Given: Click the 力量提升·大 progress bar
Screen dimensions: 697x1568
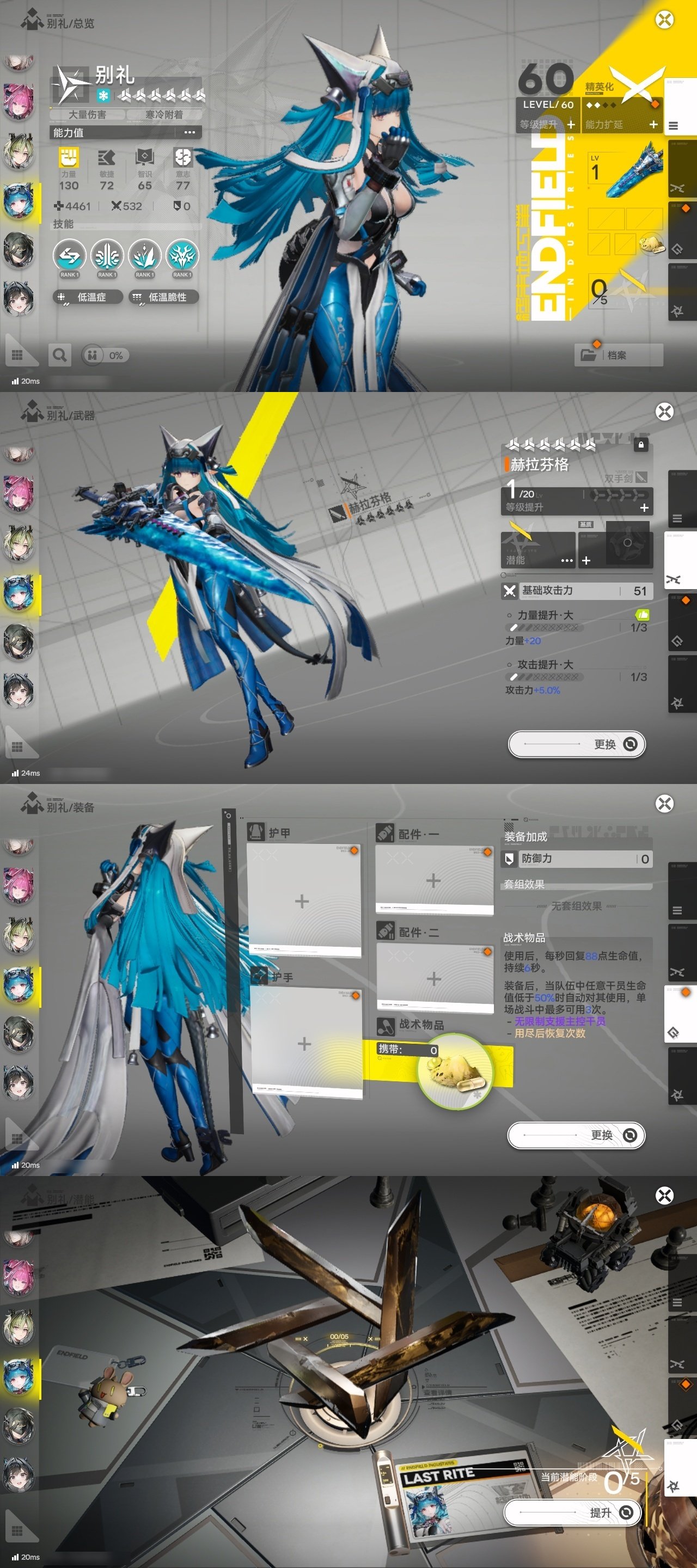Looking at the screenshot, I should (543, 627).
